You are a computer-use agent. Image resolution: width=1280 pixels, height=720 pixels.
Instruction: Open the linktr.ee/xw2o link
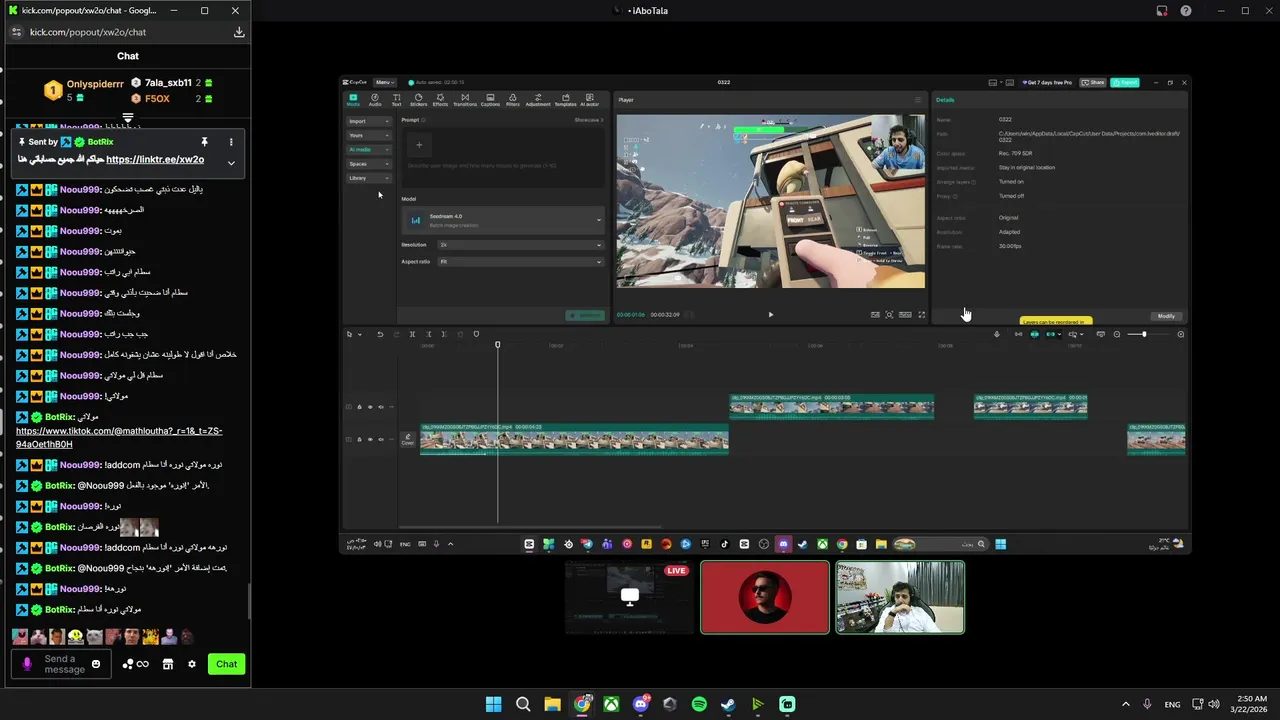[x=155, y=160]
